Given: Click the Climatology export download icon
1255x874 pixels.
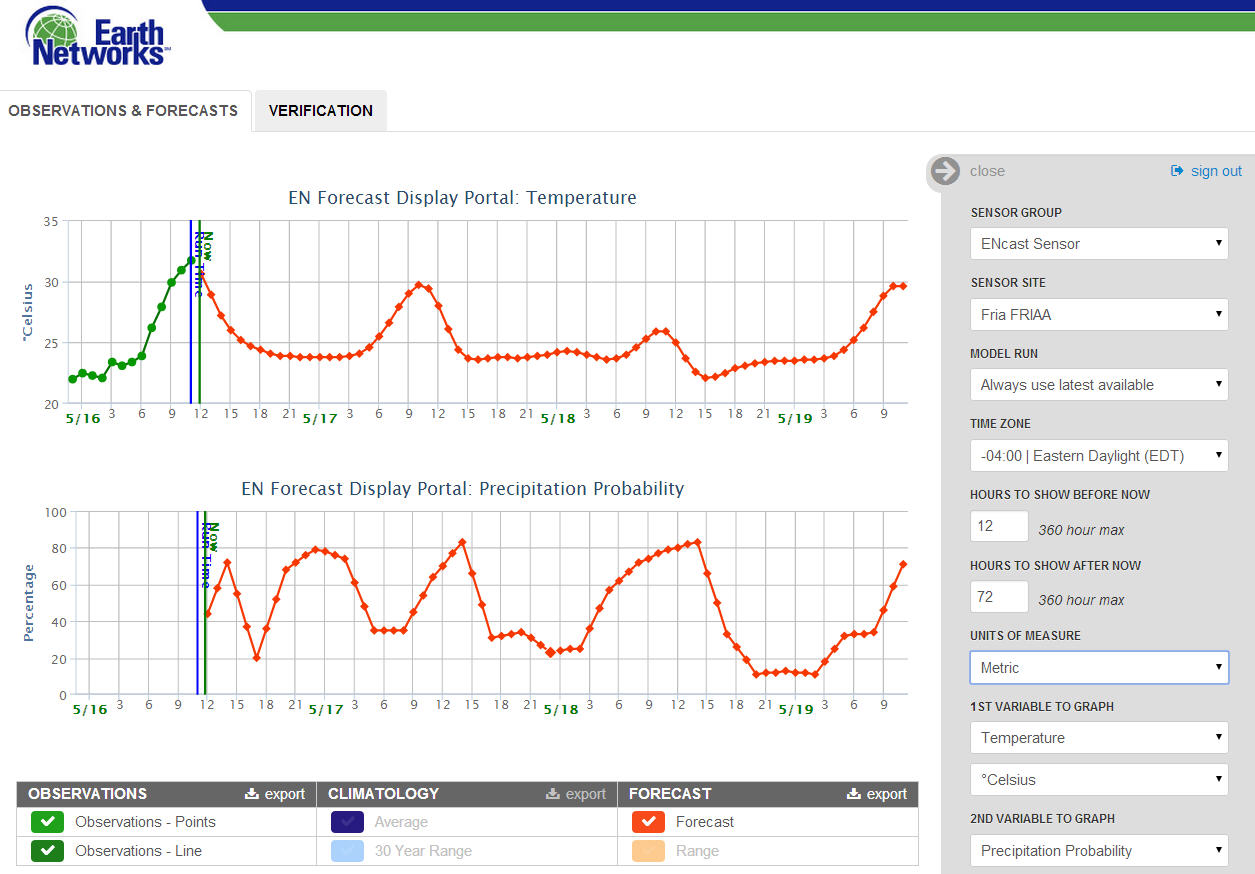Looking at the screenshot, I should (x=553, y=794).
